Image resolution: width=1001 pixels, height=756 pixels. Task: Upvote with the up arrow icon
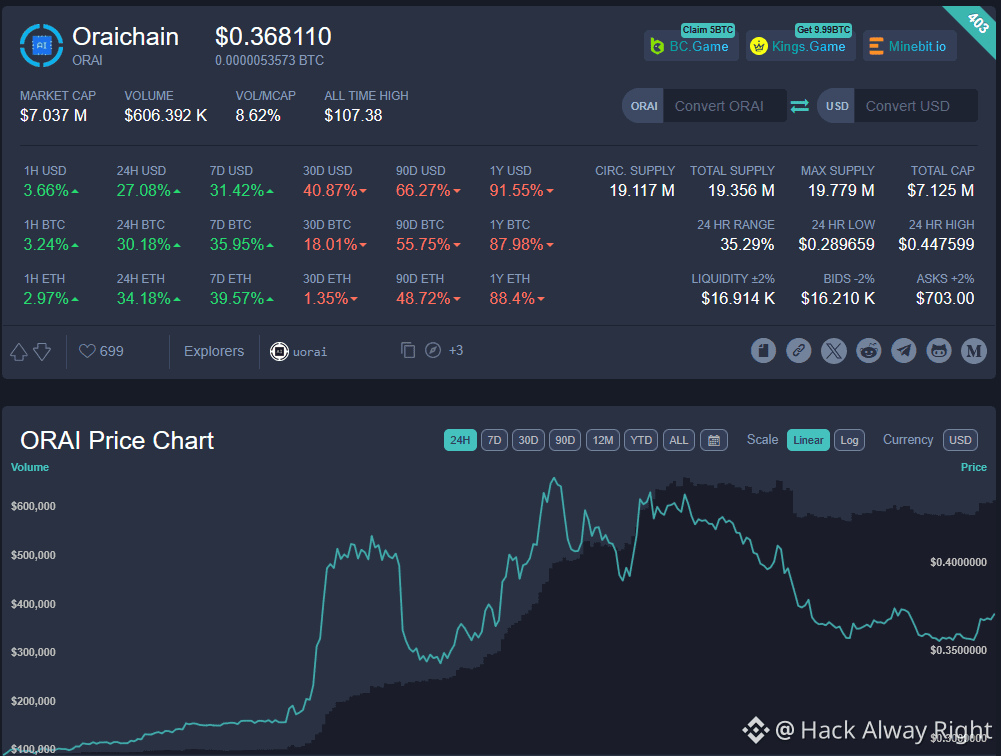(x=19, y=351)
